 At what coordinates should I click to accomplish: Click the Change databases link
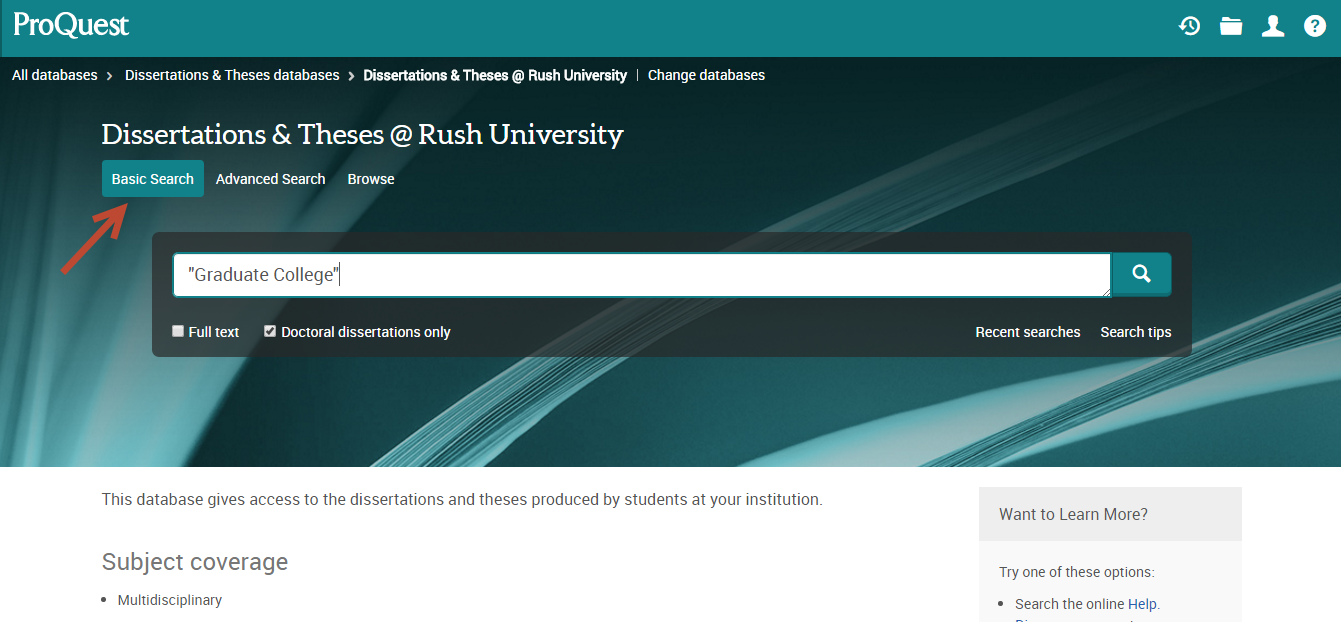(x=706, y=75)
